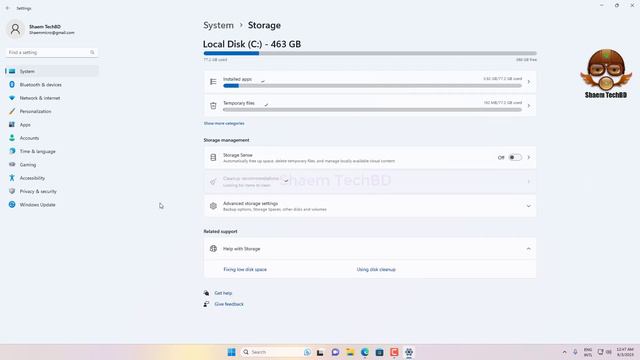
Task: Open 'Using disk cleanup' link
Action: tap(376, 269)
